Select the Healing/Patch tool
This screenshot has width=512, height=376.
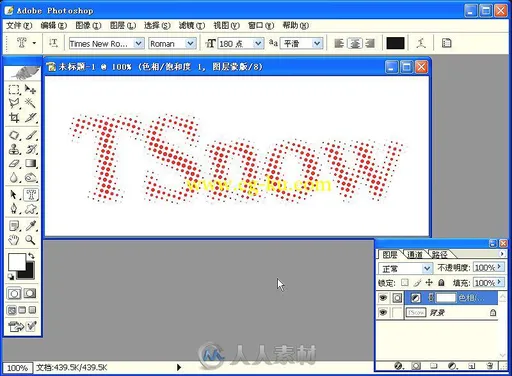[x=14, y=135]
